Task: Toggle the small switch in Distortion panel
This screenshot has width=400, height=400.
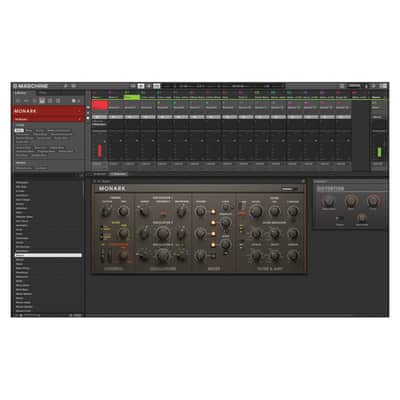Action: tap(339, 219)
